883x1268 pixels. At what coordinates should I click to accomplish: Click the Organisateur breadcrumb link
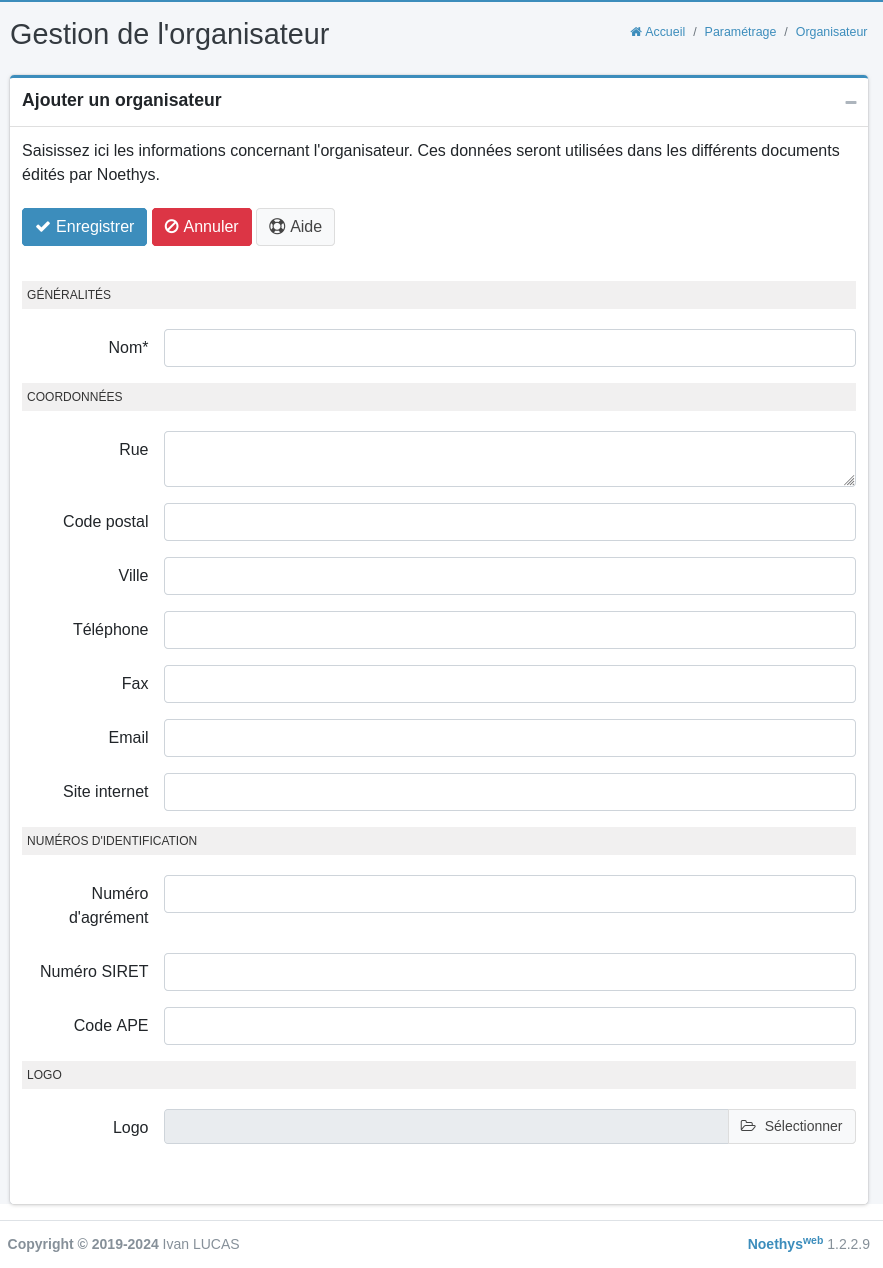click(831, 32)
